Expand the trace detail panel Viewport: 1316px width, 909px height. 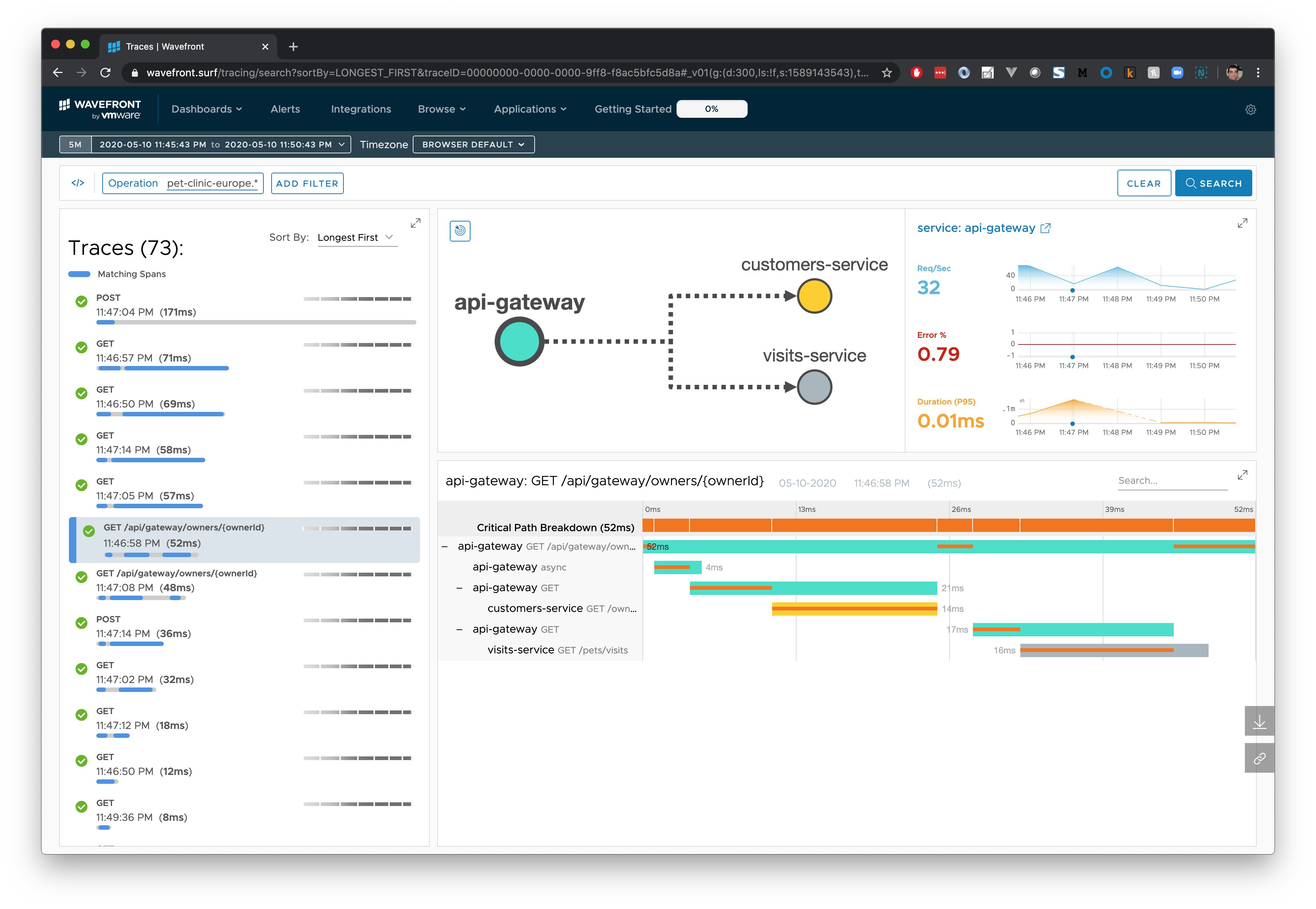tap(1243, 475)
